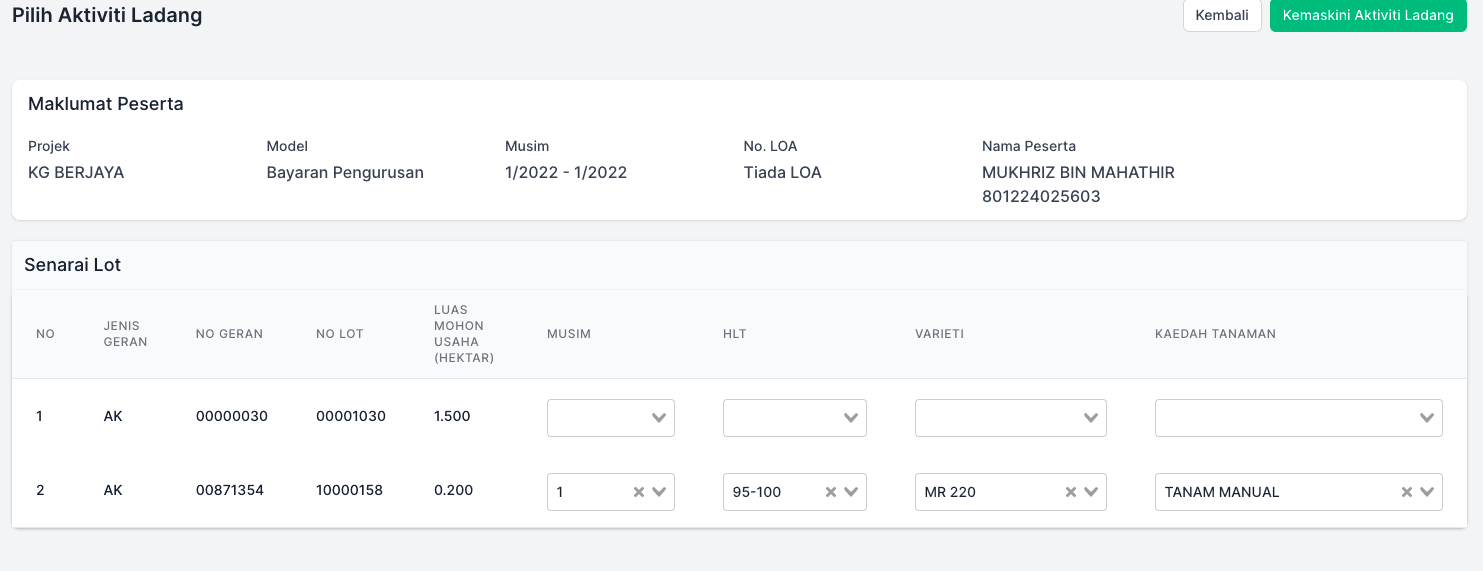The width and height of the screenshot is (1483, 571).
Task: Select the MUSIM column header
Action: pyautogui.click(x=569, y=334)
